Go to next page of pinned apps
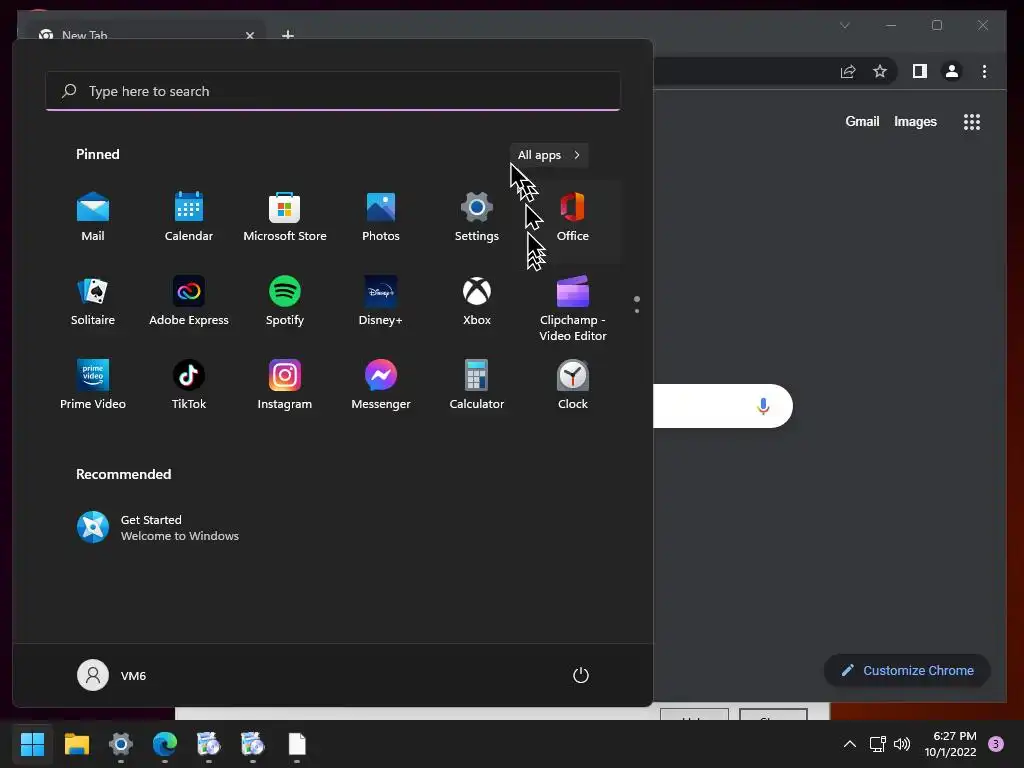The image size is (1024, 768). click(x=637, y=311)
